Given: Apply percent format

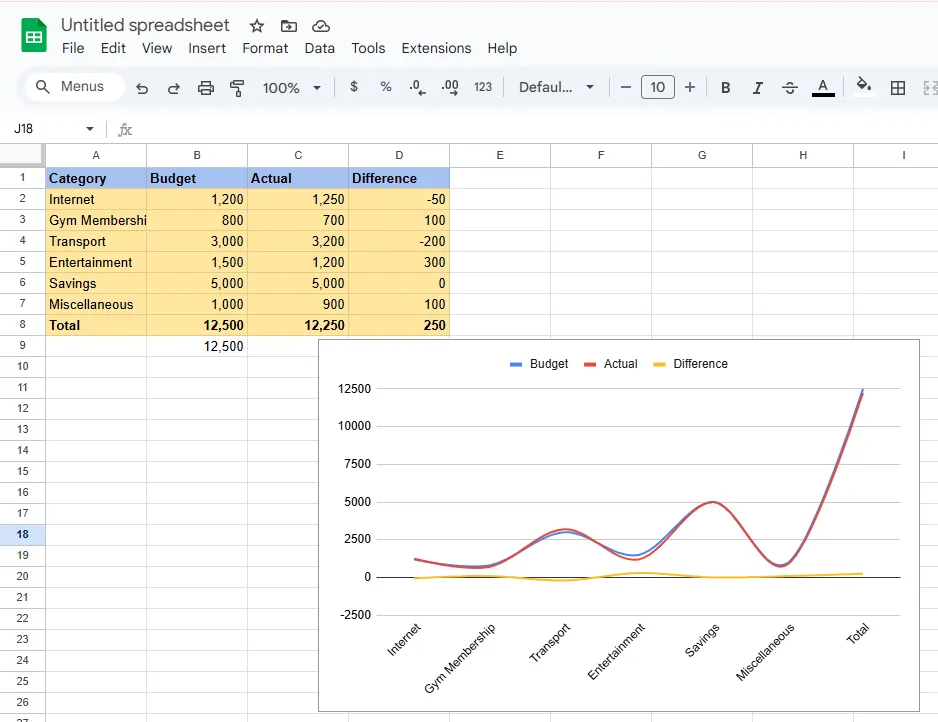Looking at the screenshot, I should tap(385, 87).
